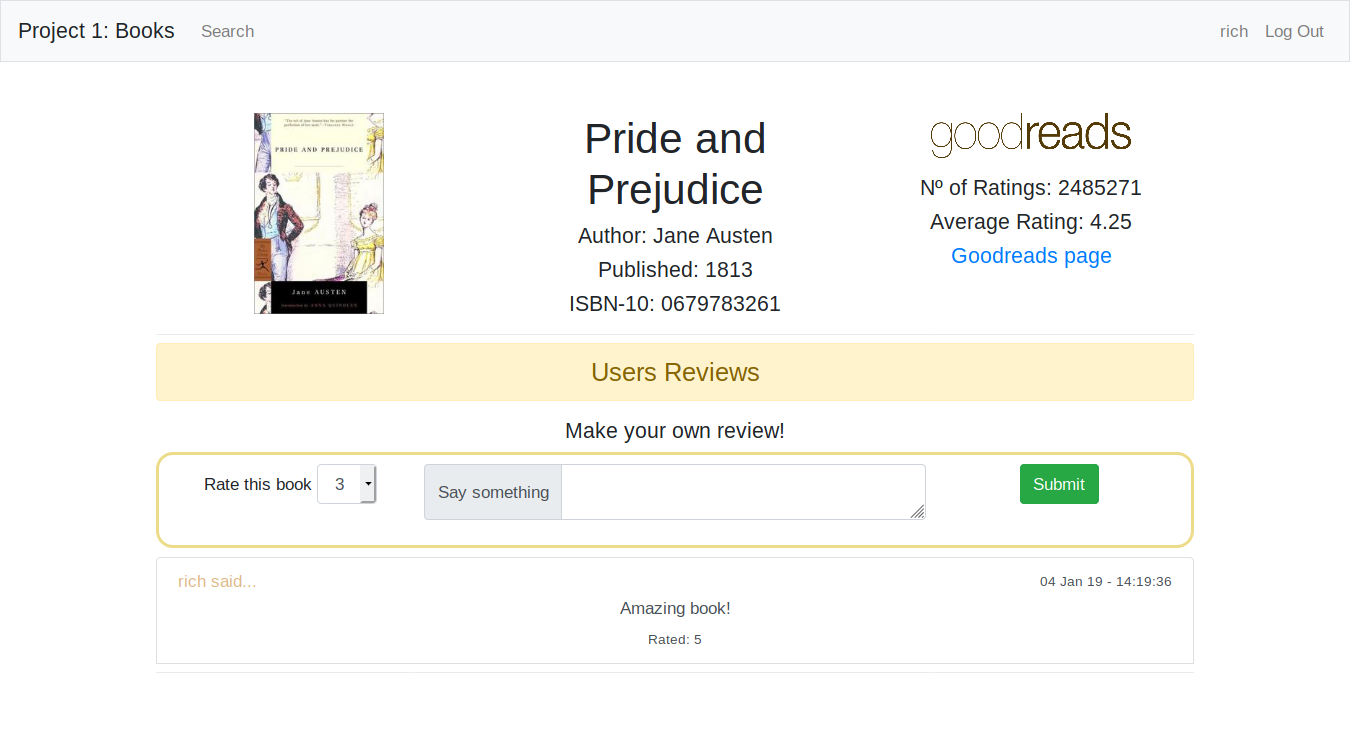This screenshot has width=1350, height=732.
Task: Click the ISBN-10 number line
Action: pos(675,304)
